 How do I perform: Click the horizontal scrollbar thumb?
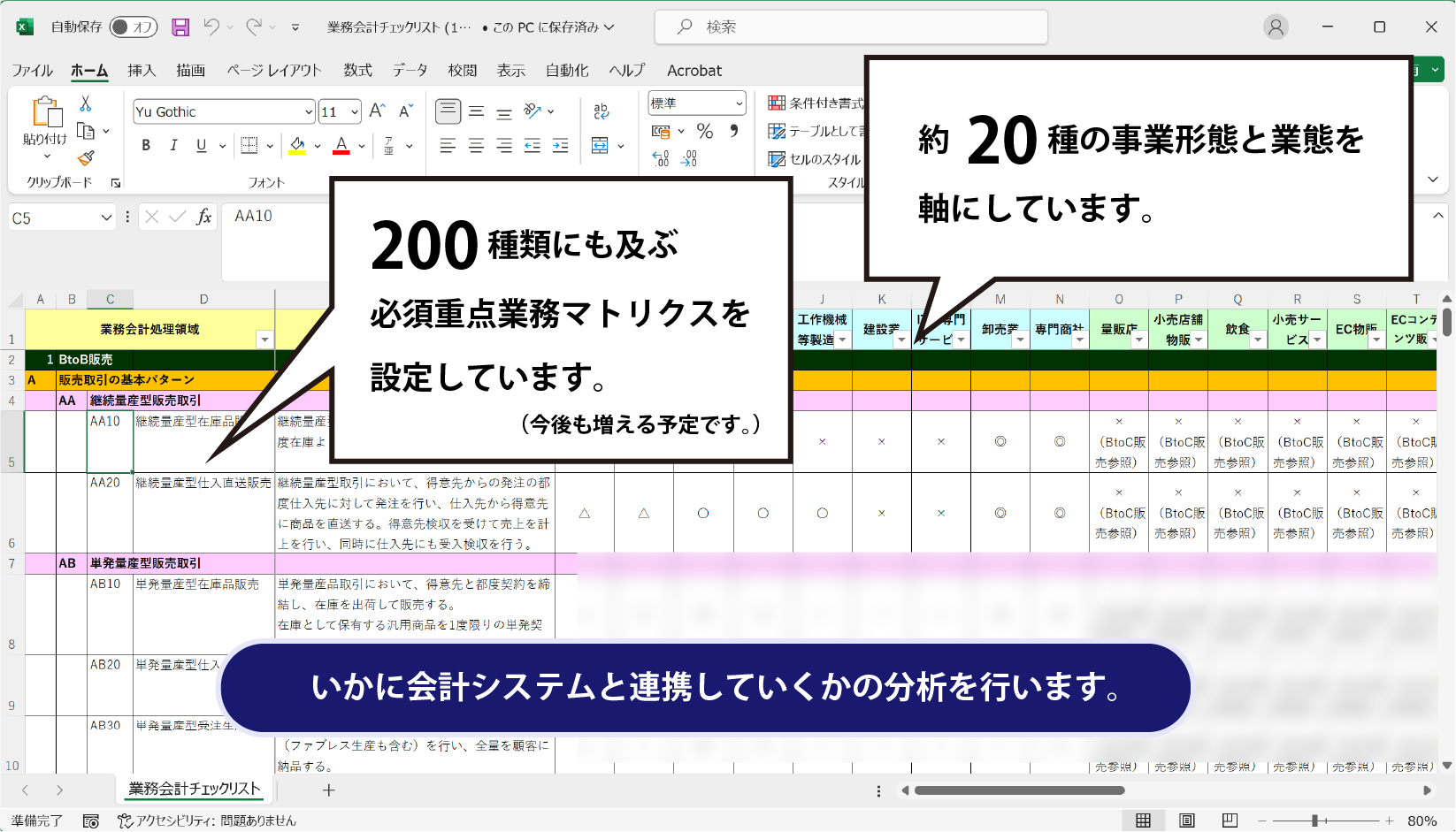point(1020,790)
